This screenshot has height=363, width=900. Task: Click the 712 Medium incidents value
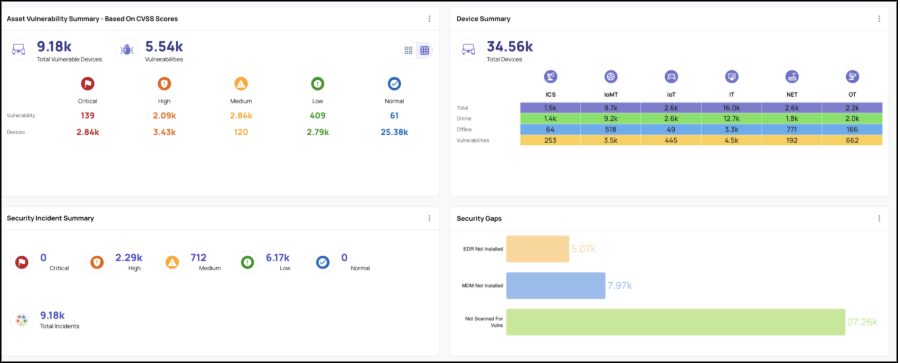pyautogui.click(x=199, y=258)
